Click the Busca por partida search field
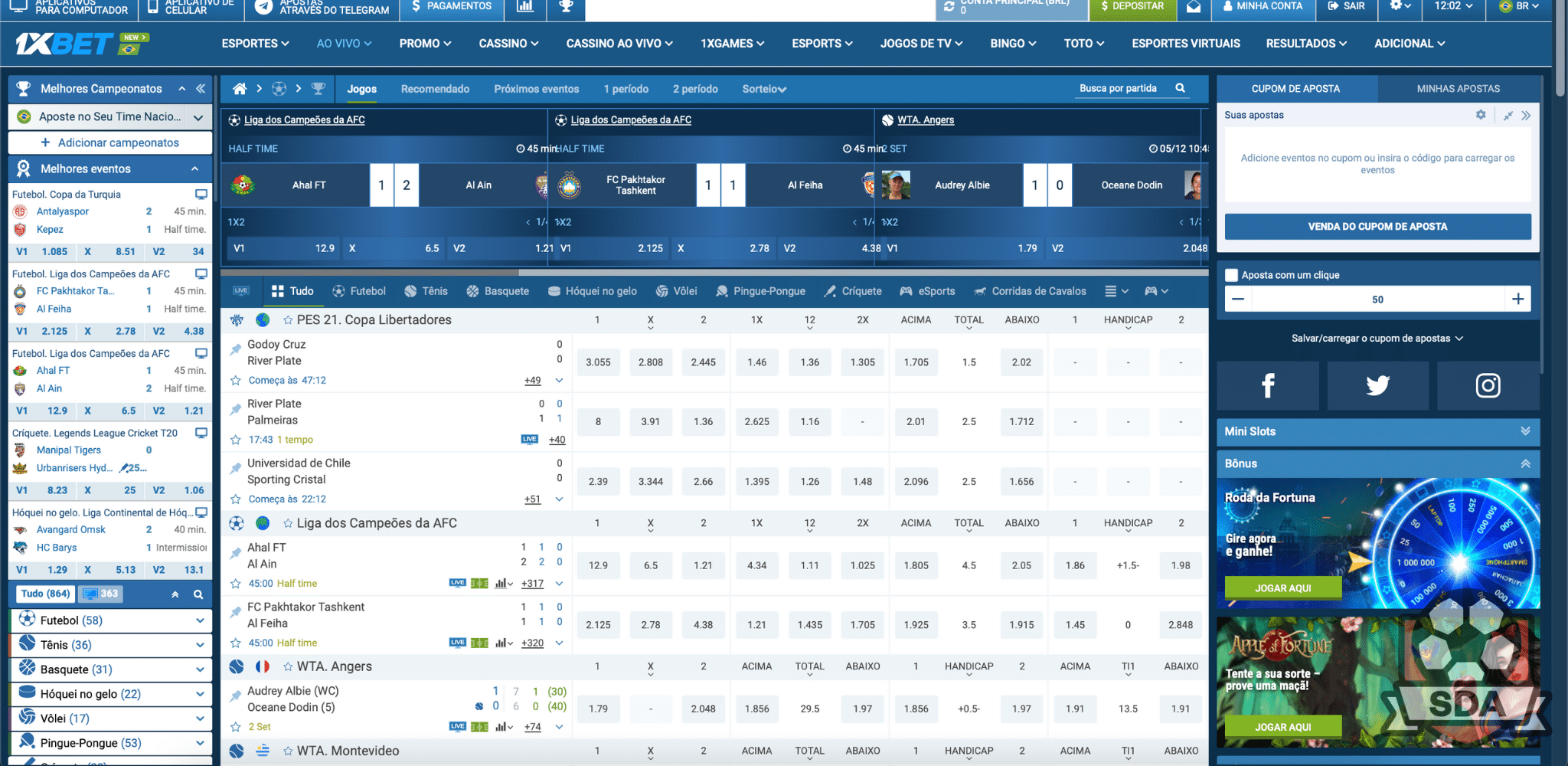Screen dimensions: 1568x766 tap(1119, 88)
